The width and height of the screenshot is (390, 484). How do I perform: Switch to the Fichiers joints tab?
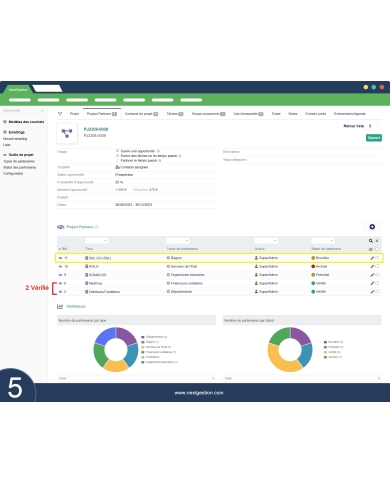(x=315, y=114)
